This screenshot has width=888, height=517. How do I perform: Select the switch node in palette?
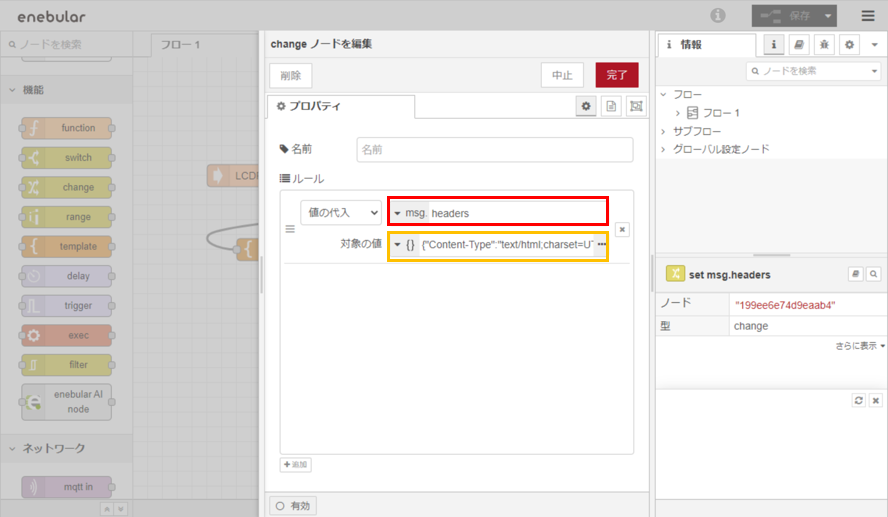(67, 157)
